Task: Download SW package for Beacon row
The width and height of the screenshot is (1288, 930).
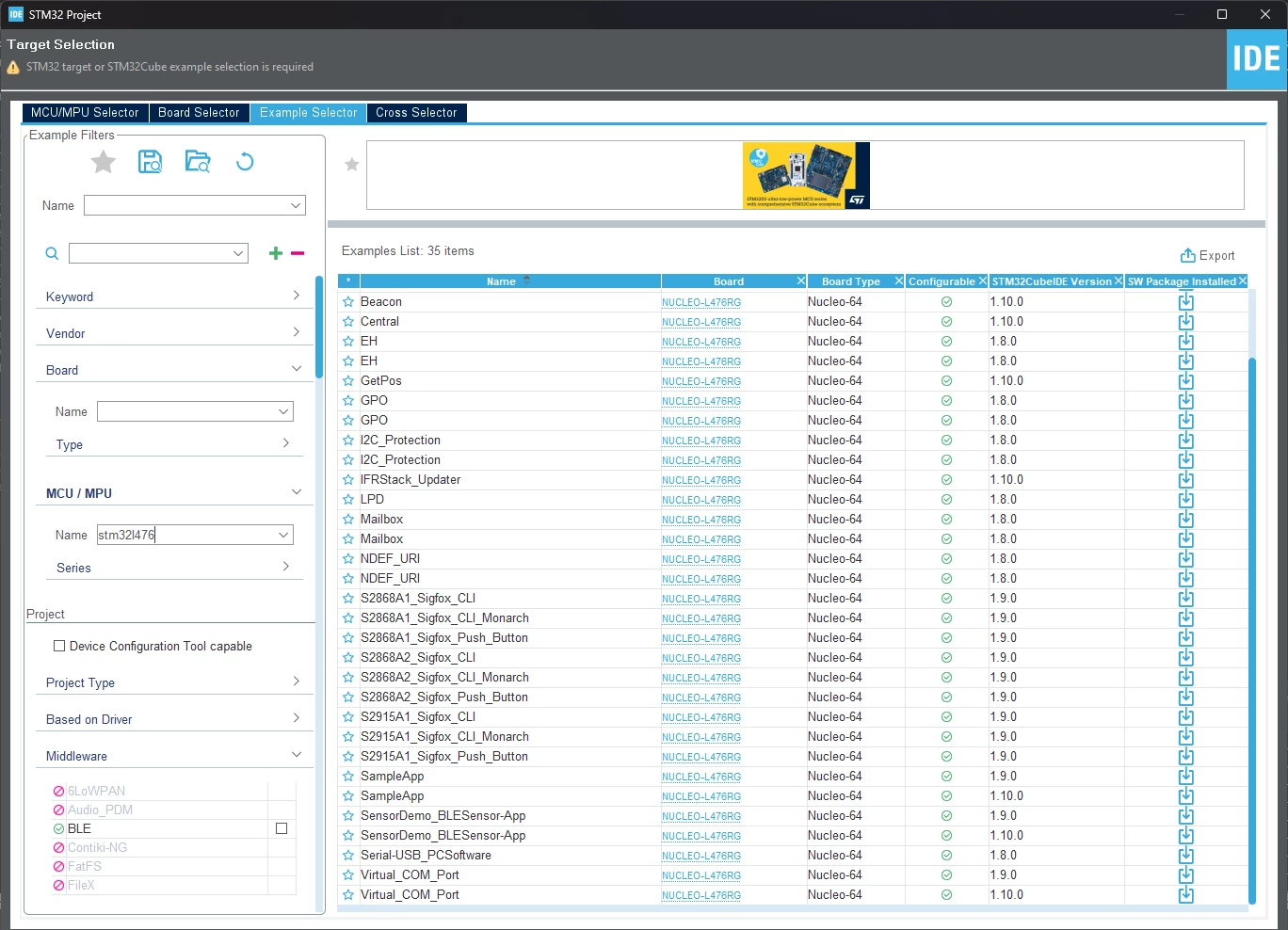Action: [1186, 302]
